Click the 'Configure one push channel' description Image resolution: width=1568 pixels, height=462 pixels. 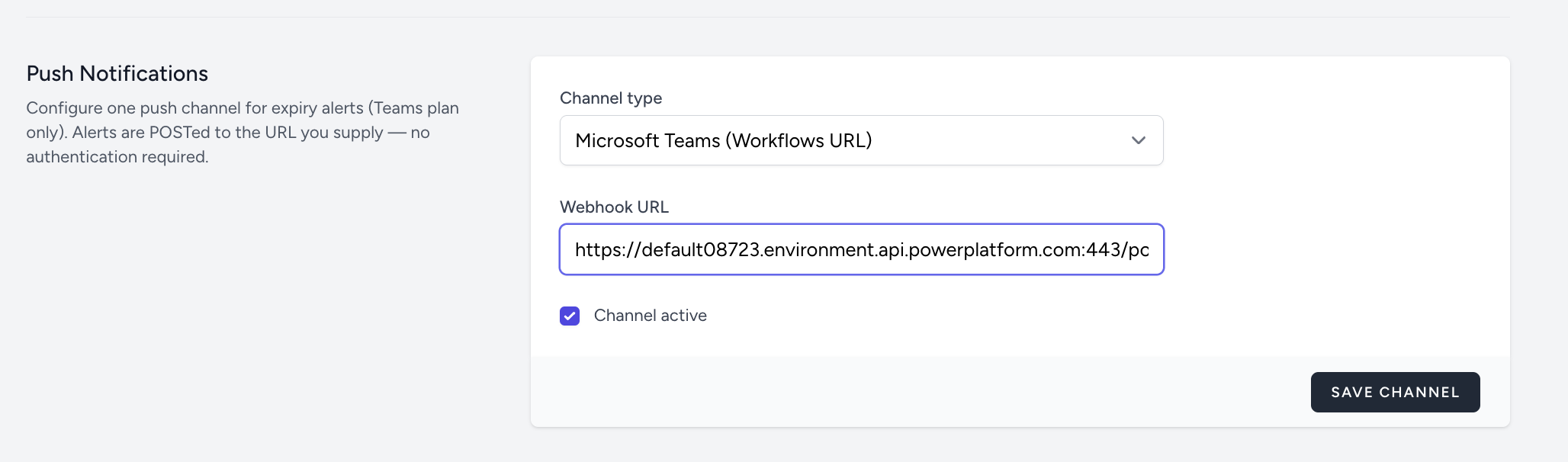coord(243,132)
